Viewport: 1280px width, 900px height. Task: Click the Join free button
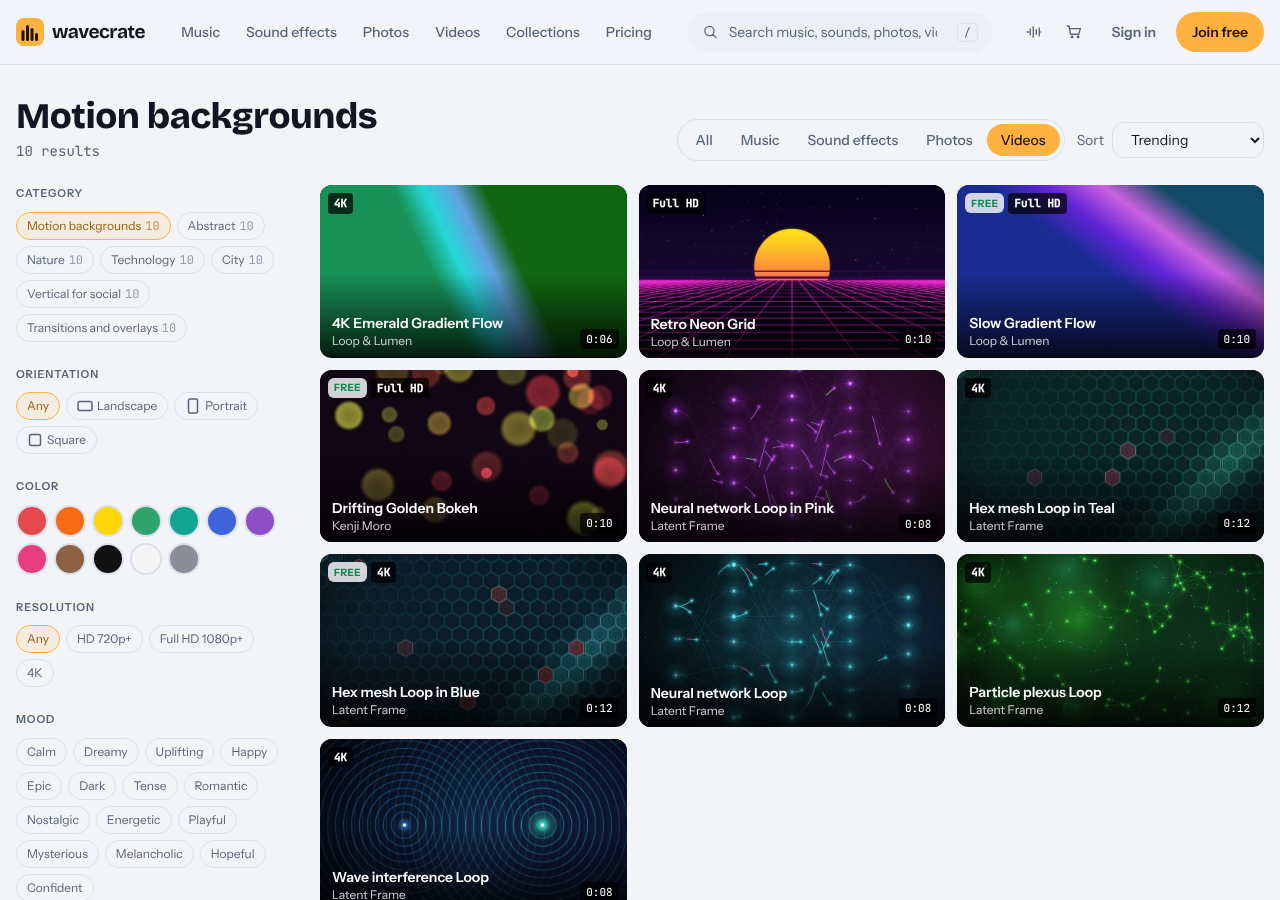coord(1220,32)
